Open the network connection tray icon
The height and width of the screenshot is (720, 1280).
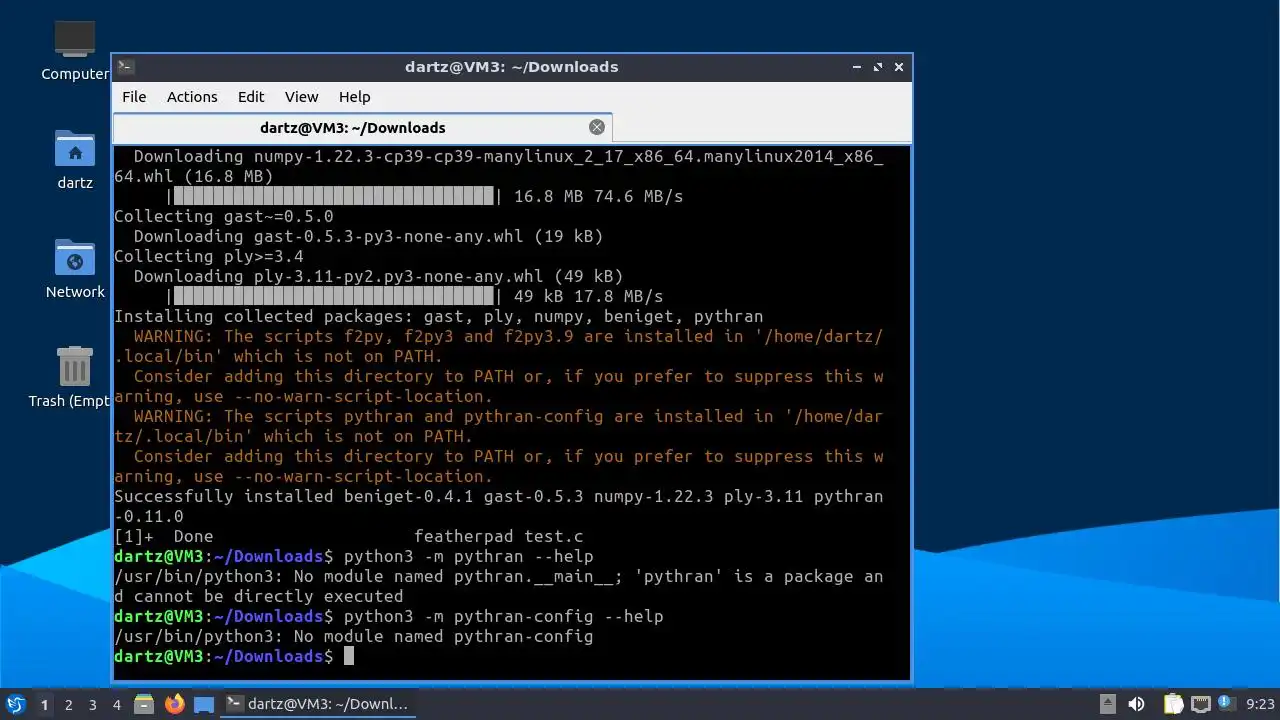click(x=1200, y=704)
